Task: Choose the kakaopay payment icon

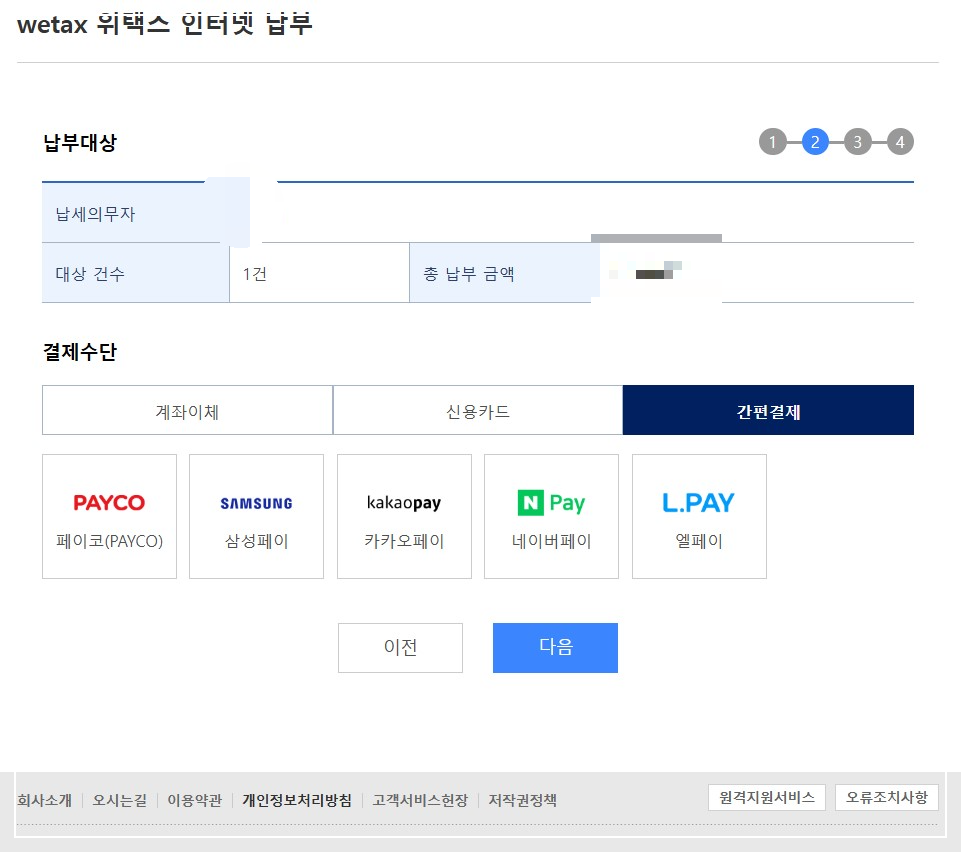Action: (x=404, y=516)
